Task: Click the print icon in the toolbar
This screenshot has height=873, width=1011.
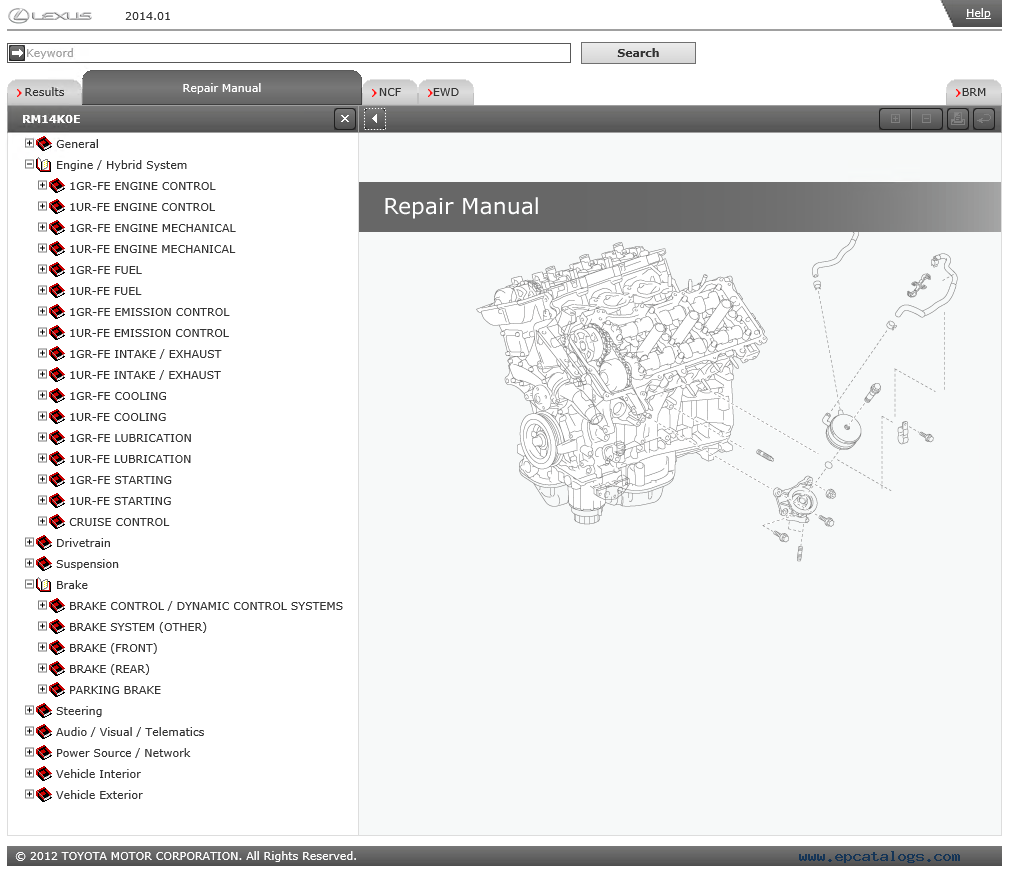Action: 957,119
